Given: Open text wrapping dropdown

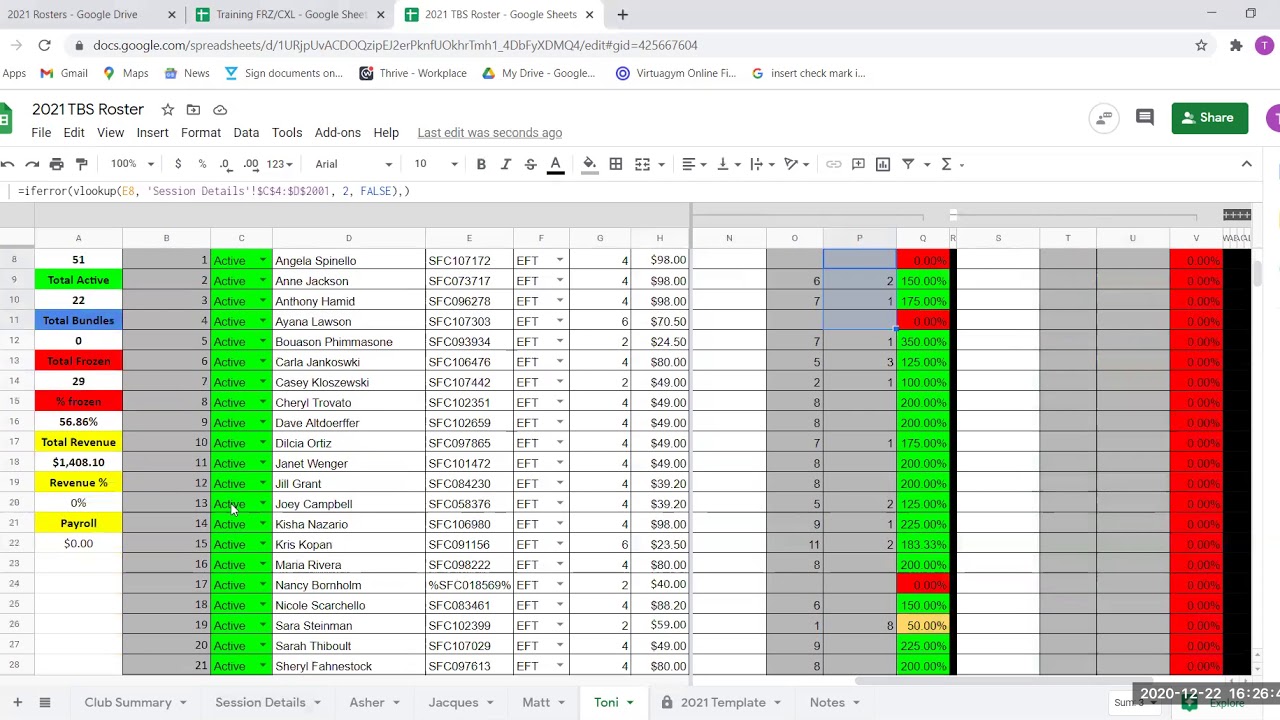Looking at the screenshot, I should coord(762,164).
